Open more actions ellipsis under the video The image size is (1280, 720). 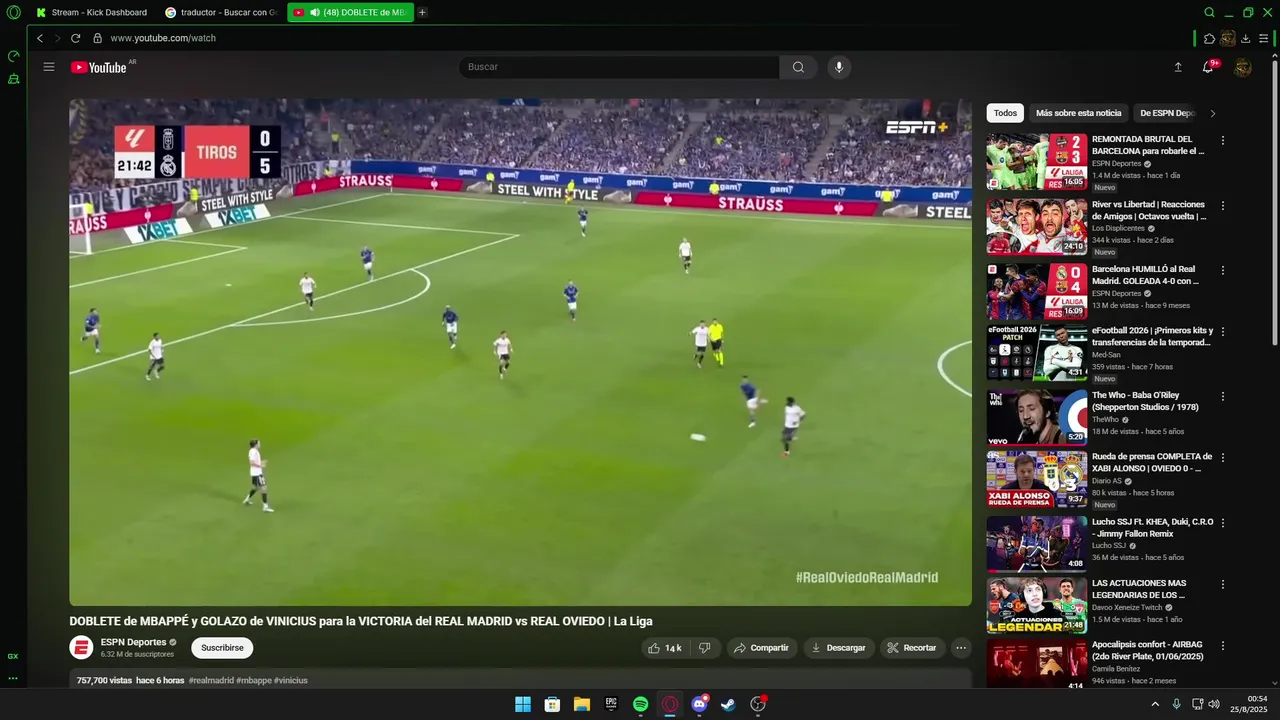[961, 648]
